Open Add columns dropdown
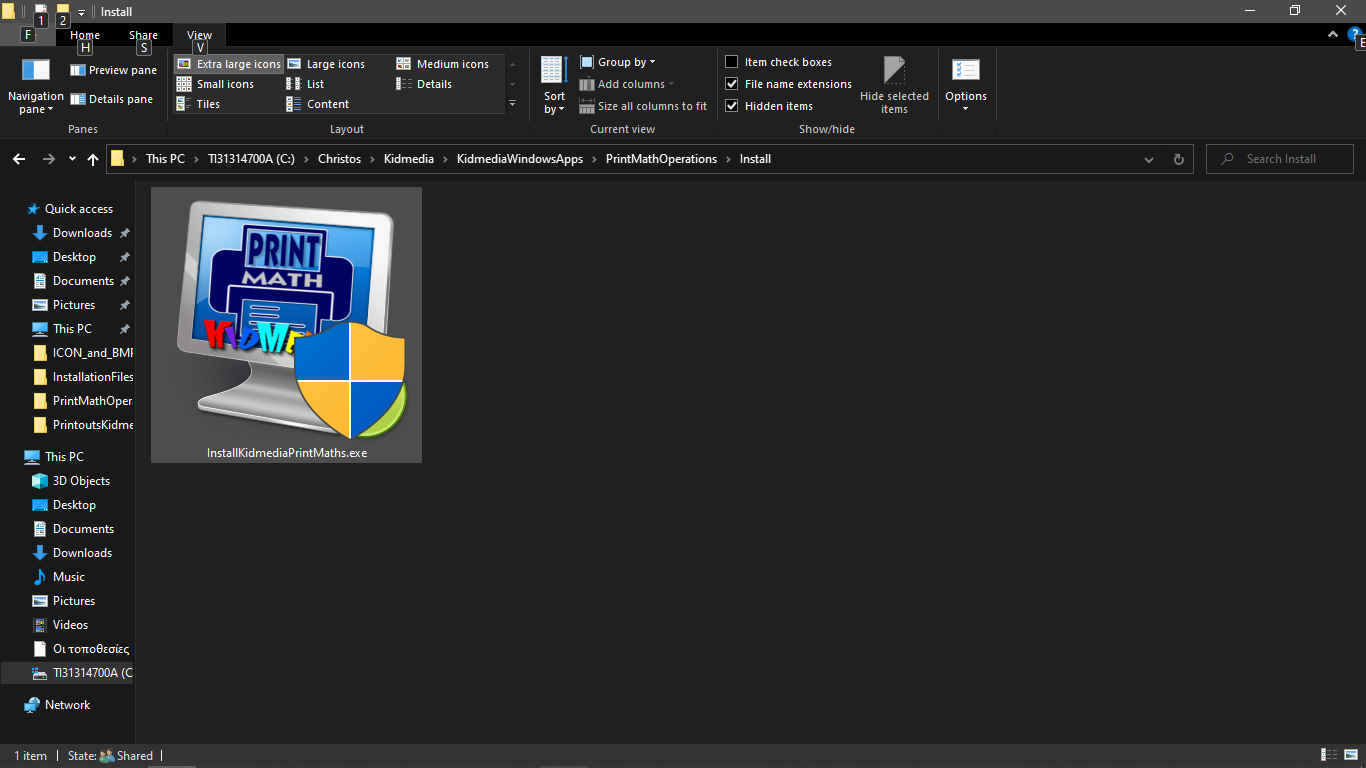Viewport: 1366px width, 768px height. pos(627,84)
